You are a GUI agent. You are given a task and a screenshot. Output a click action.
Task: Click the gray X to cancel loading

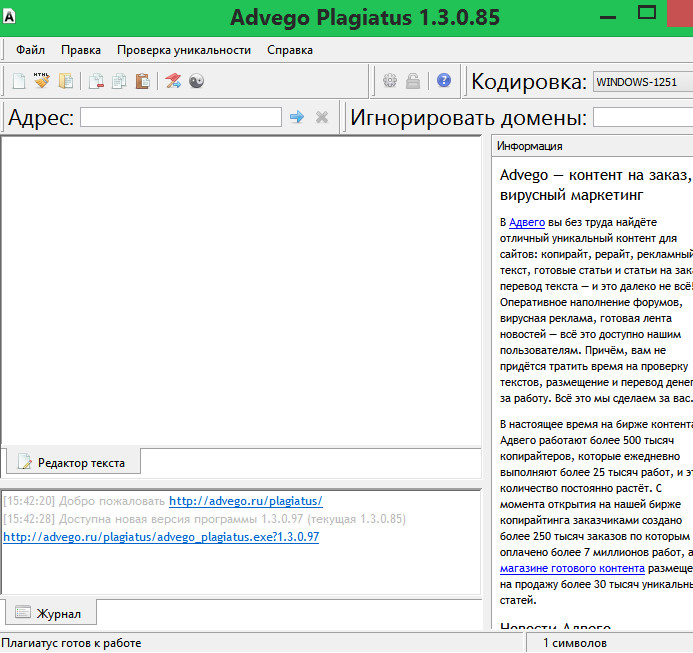tap(322, 117)
